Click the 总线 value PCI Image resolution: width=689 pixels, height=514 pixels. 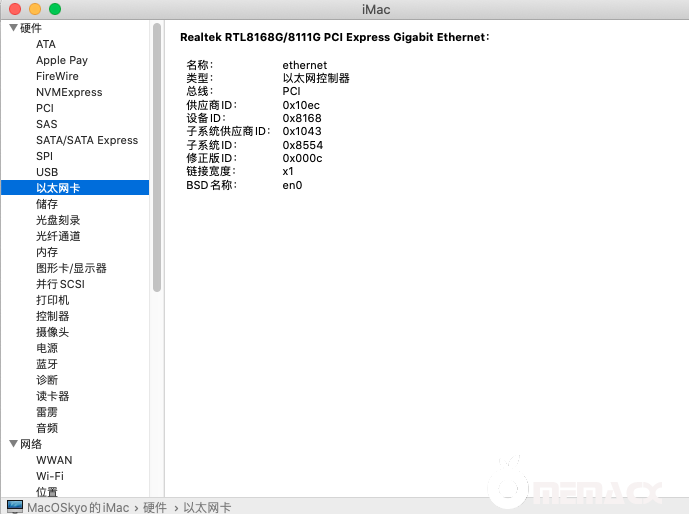point(291,91)
